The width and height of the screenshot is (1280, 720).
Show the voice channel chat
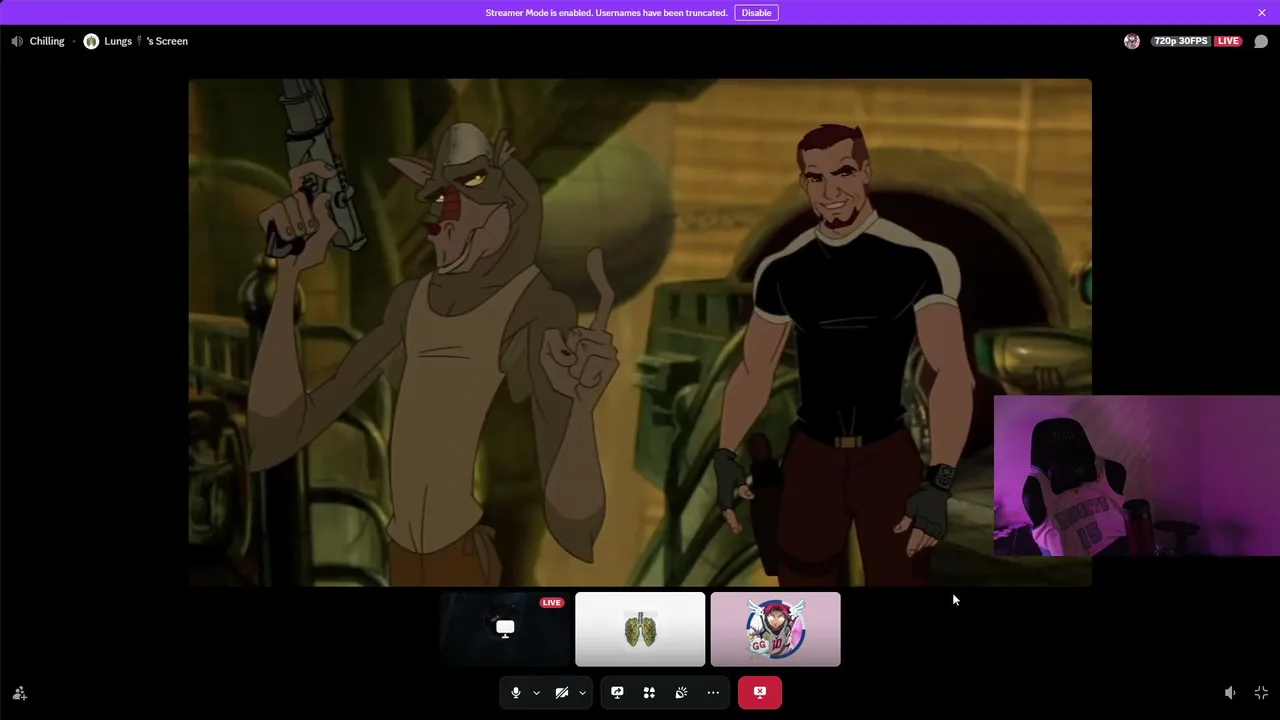tap(1261, 41)
